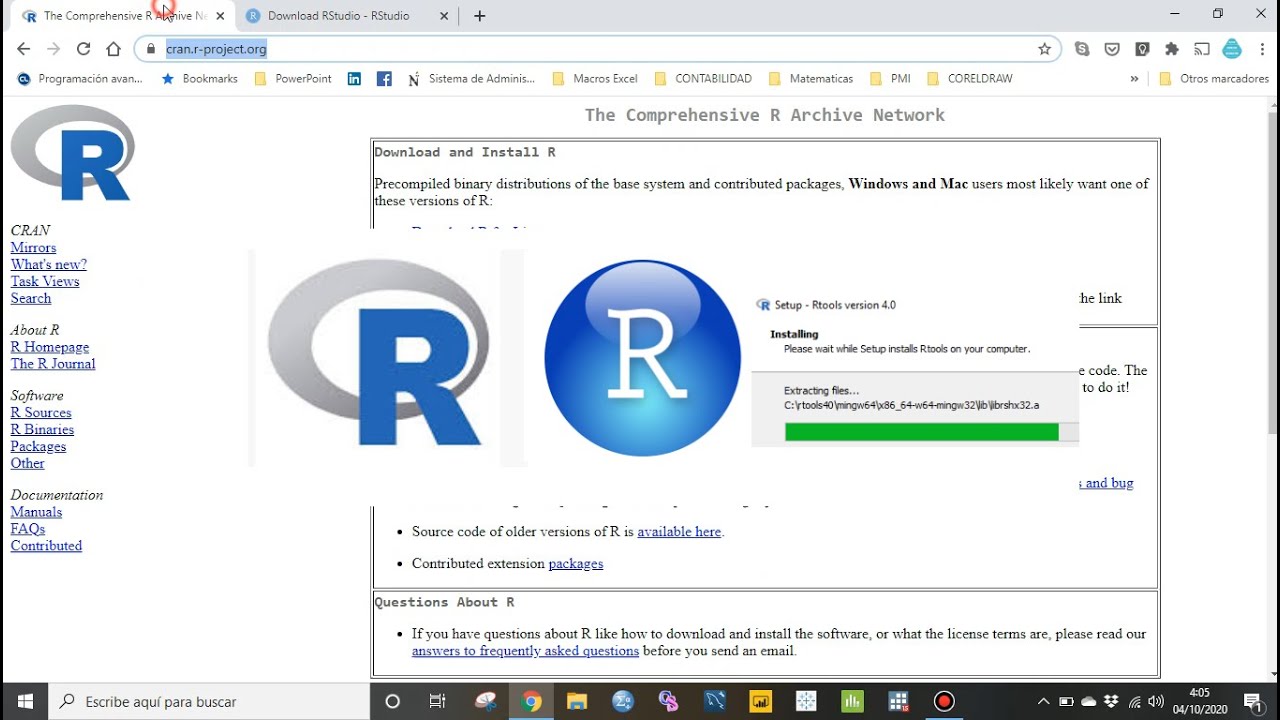The image size is (1280, 720).
Task: Open Cortana circle in taskbar
Action: tap(392, 701)
